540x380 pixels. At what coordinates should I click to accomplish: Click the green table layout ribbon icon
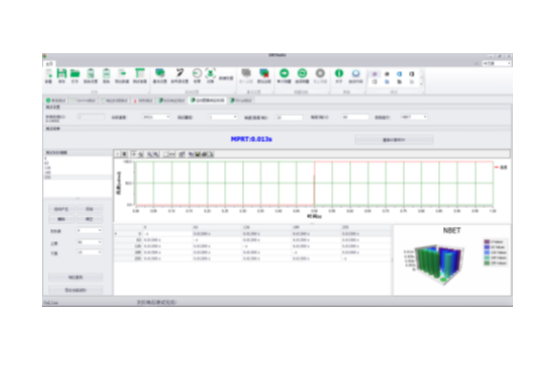point(140,73)
